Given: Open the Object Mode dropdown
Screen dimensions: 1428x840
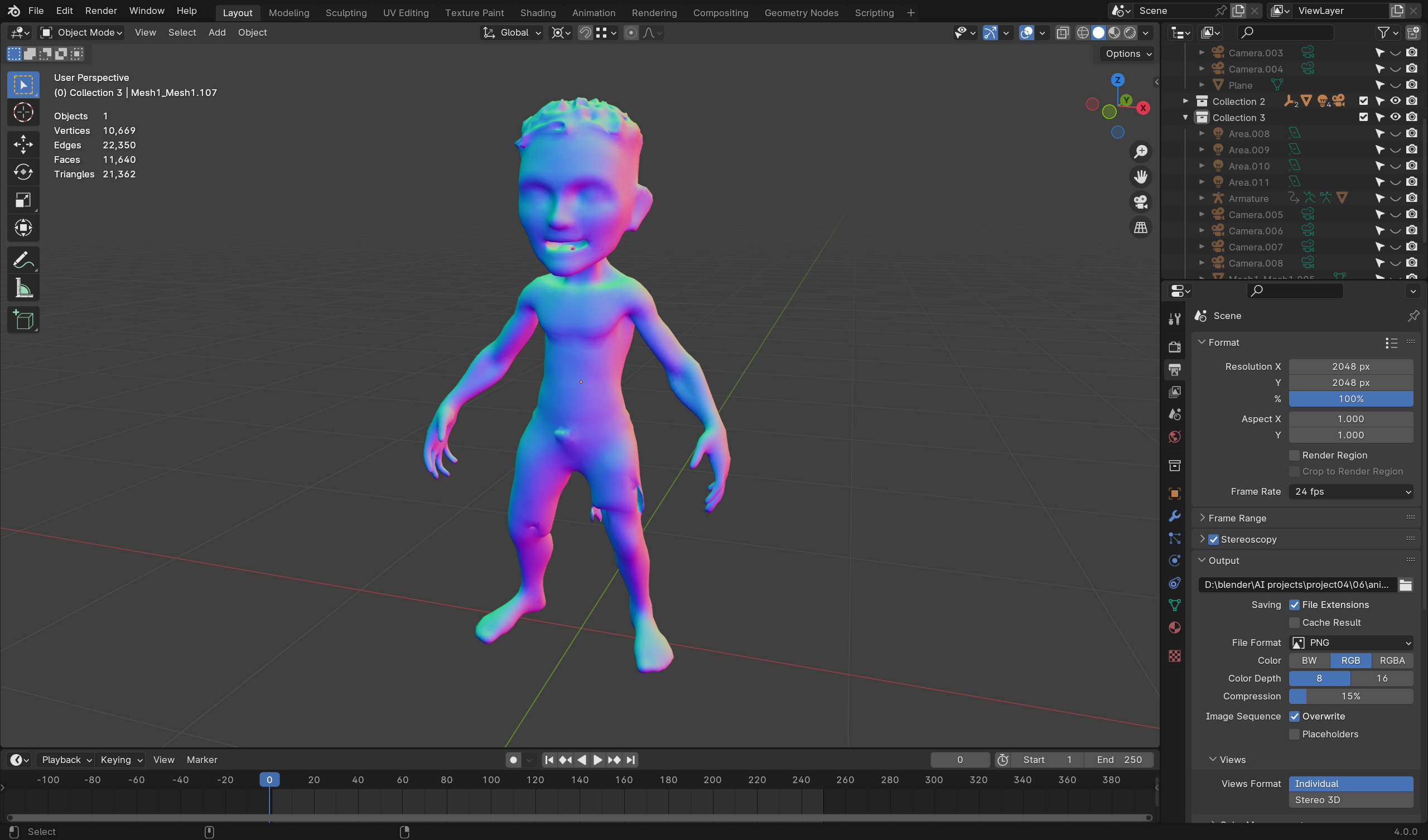Looking at the screenshot, I should tap(81, 33).
